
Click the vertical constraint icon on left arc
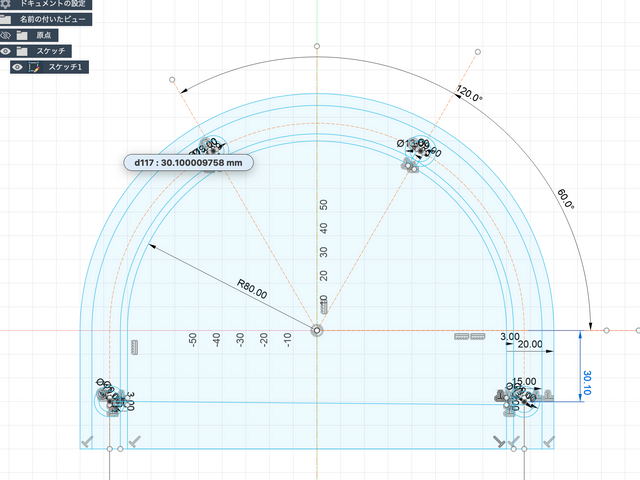(x=133, y=347)
